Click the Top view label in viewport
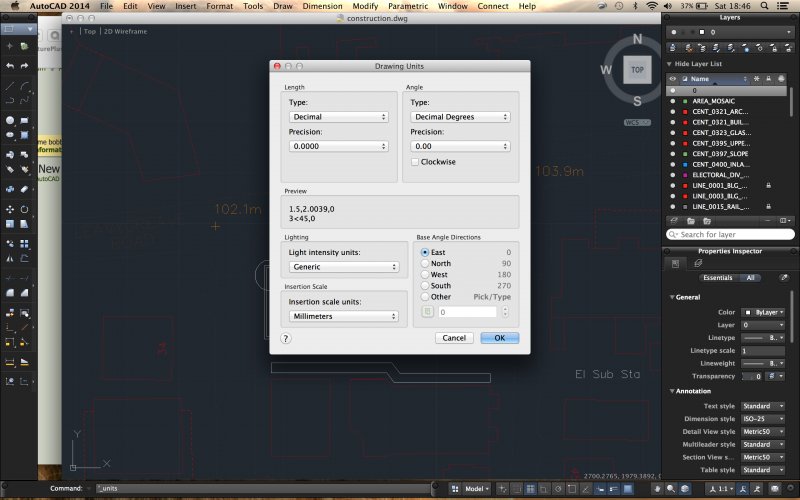This screenshot has height=500, width=800. click(x=90, y=31)
